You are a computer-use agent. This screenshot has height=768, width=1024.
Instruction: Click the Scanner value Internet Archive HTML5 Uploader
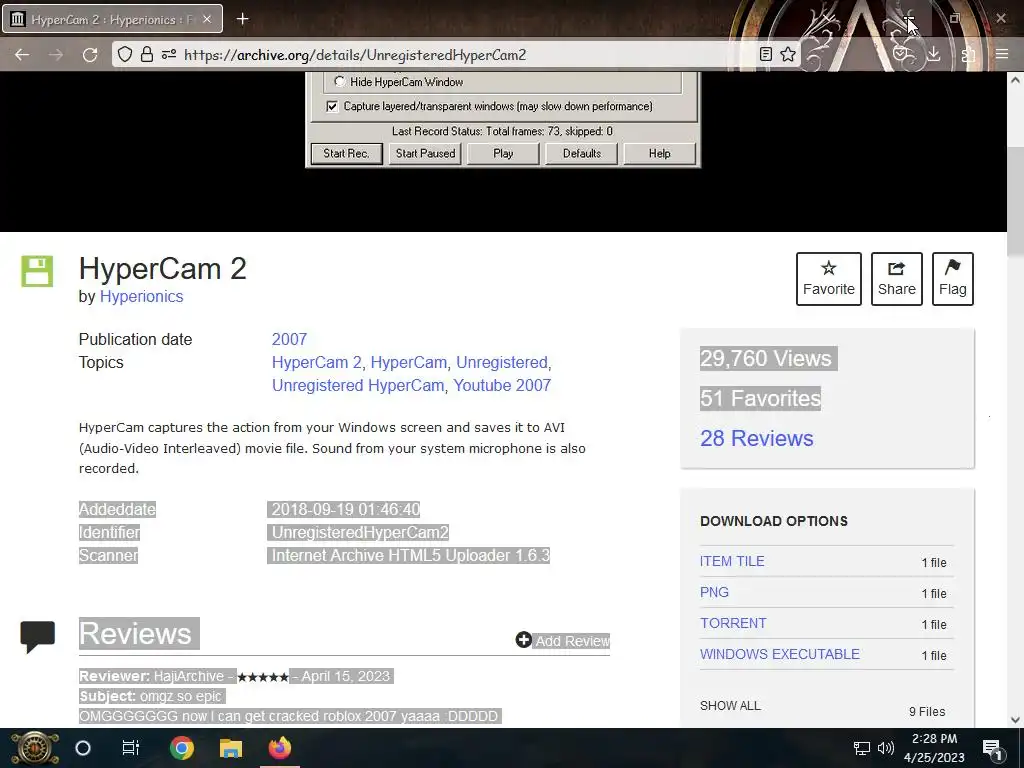pyautogui.click(x=410, y=555)
